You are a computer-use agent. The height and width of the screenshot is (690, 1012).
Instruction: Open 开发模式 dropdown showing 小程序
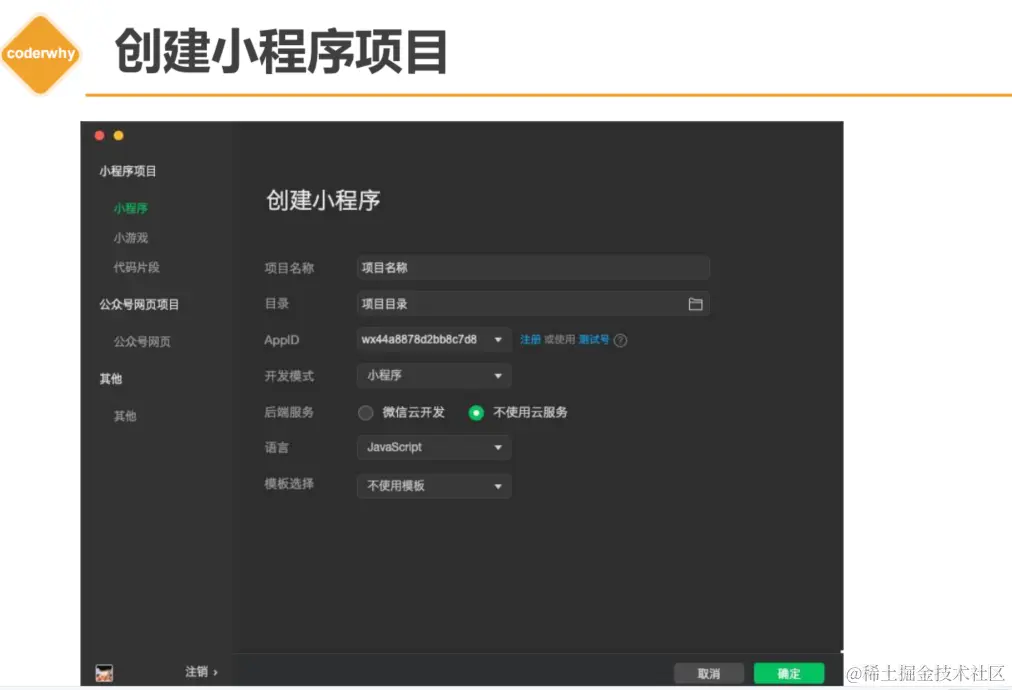[x=434, y=376]
